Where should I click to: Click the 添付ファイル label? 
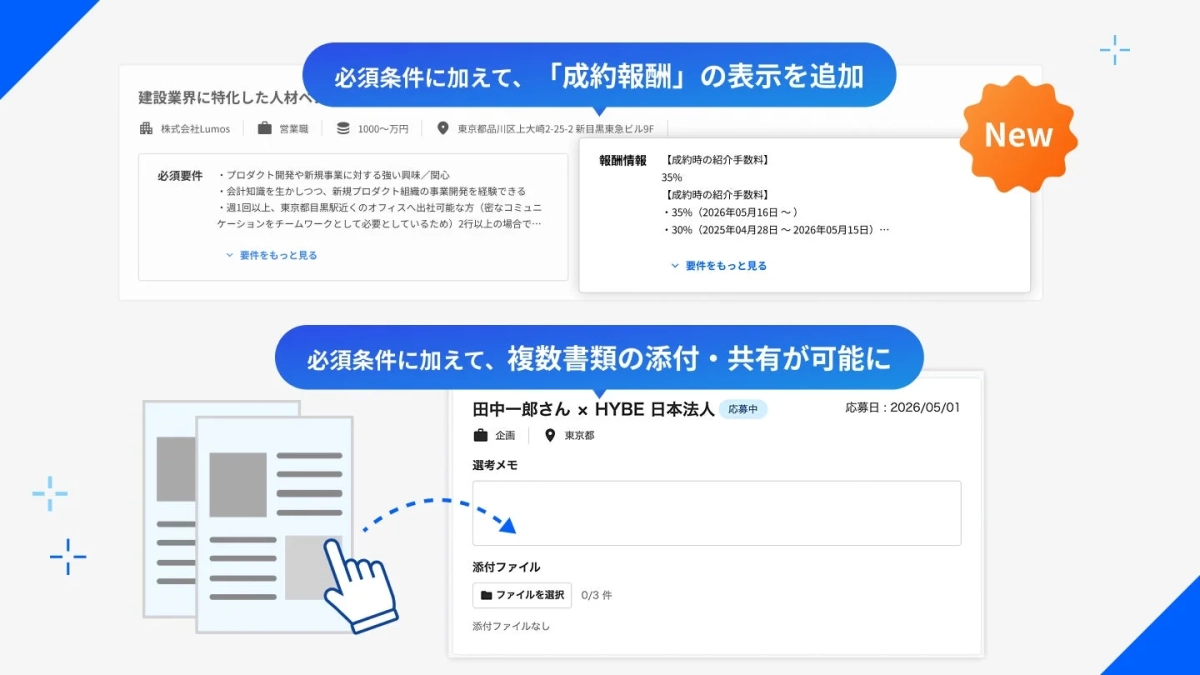click(x=506, y=567)
